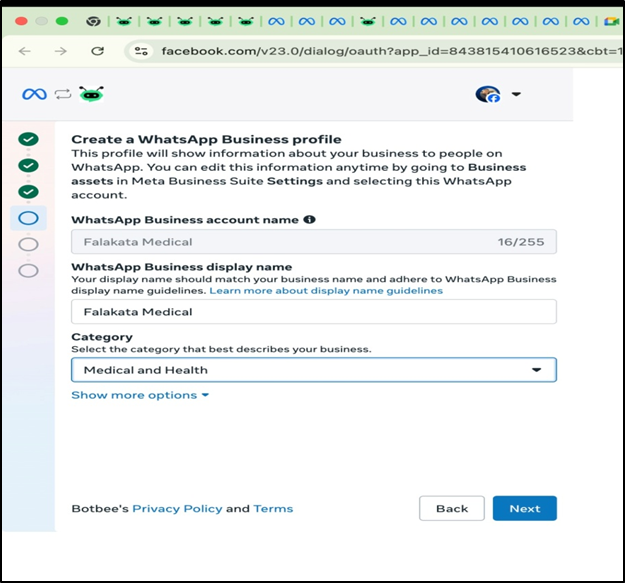
Task: Click the browser back arrow
Action: tap(25, 51)
